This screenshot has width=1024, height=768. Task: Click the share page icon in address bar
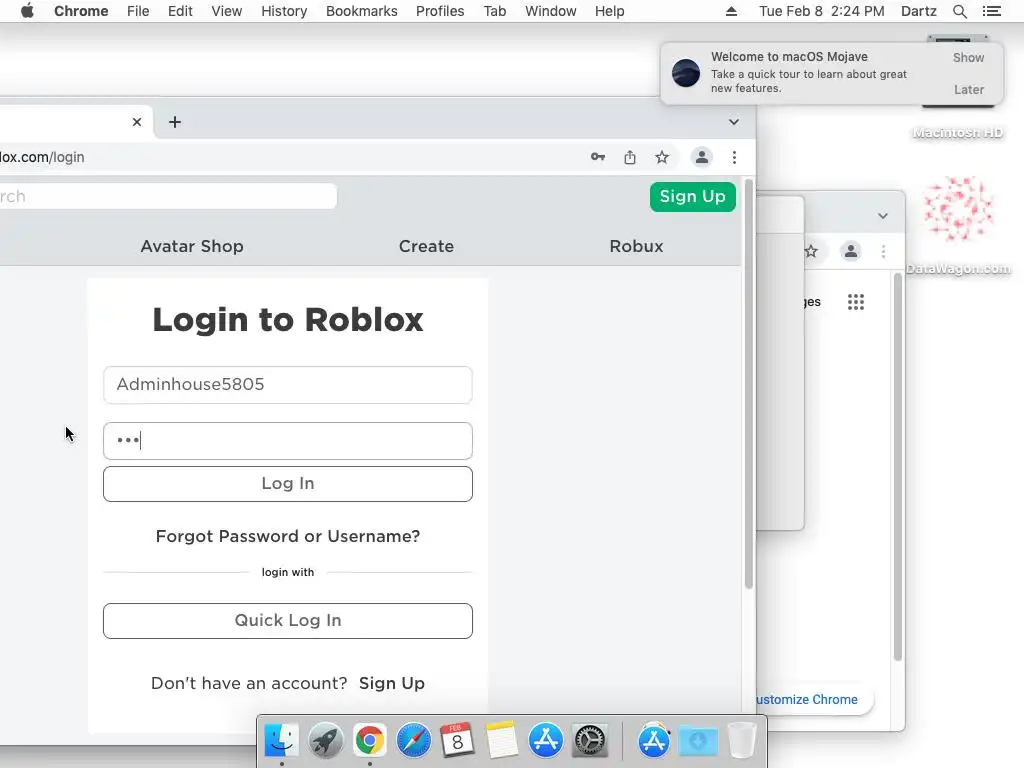630,157
